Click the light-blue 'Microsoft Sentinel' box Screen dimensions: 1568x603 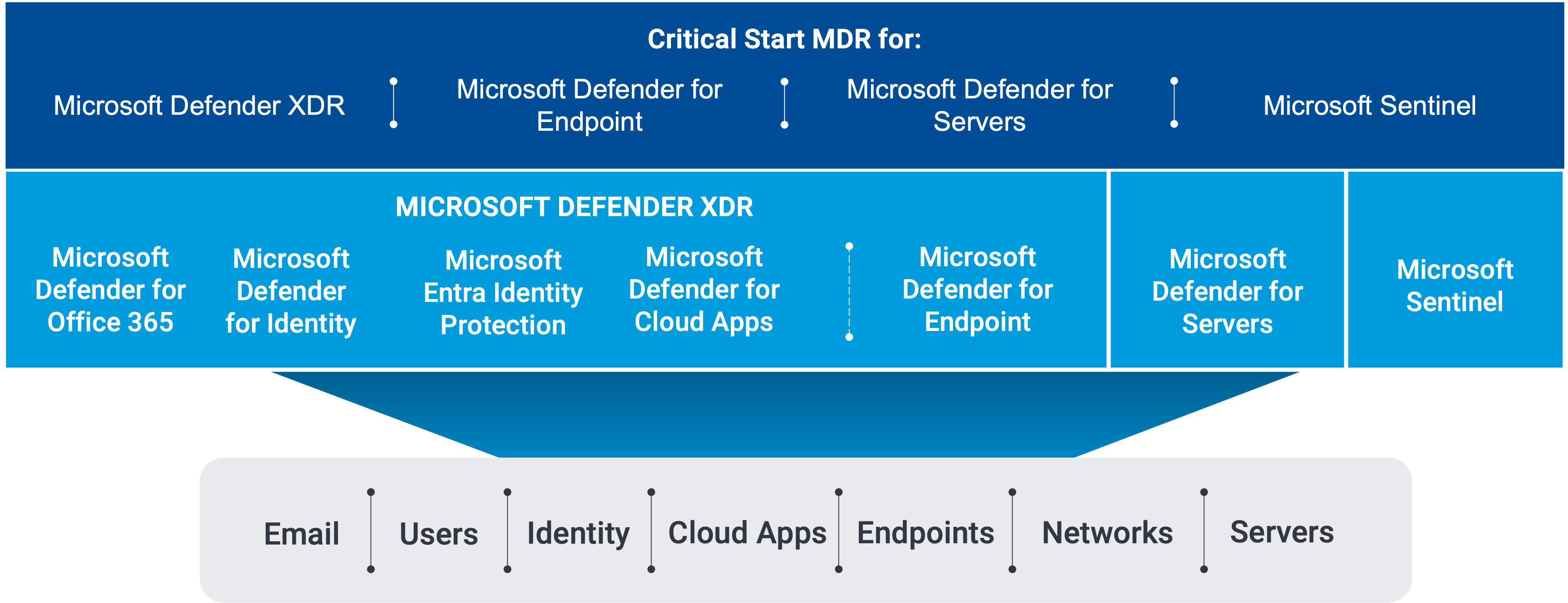(x=1455, y=270)
